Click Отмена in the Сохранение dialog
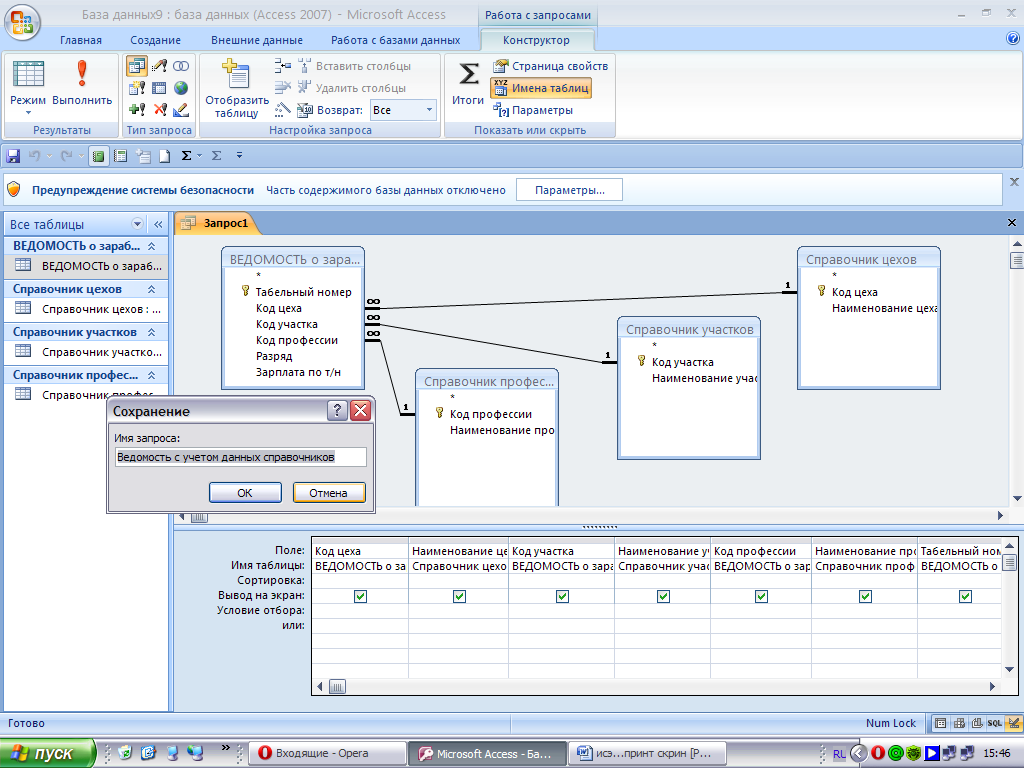This screenshot has height=768, width=1024. click(x=328, y=492)
